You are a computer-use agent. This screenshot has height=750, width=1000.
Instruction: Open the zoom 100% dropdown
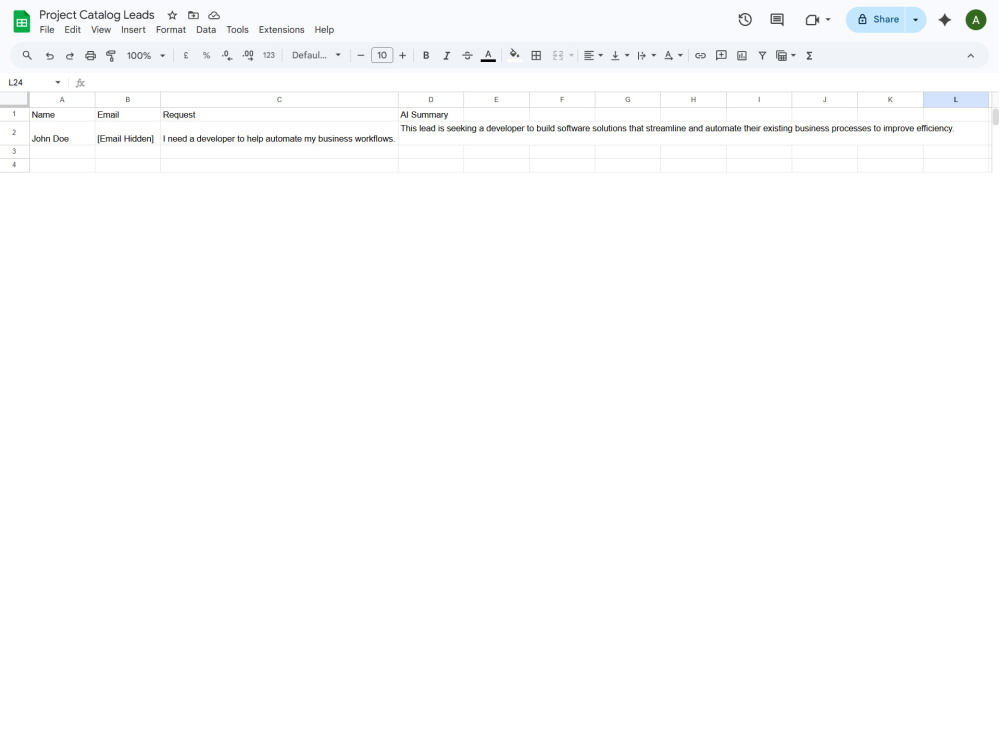145,55
